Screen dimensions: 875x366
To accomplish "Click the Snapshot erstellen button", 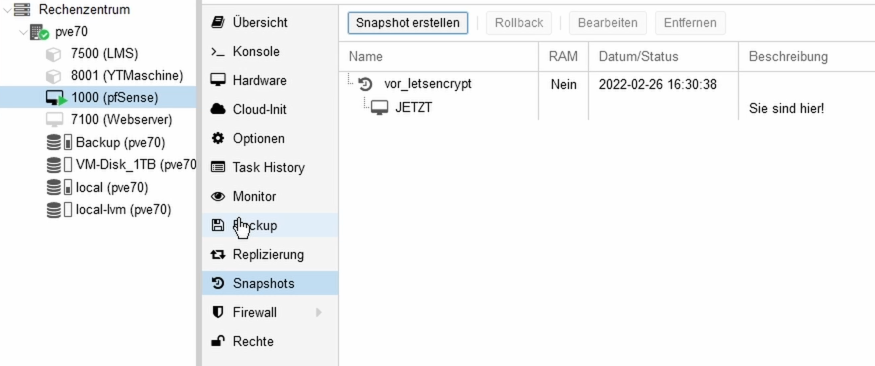I will (x=408, y=23).
